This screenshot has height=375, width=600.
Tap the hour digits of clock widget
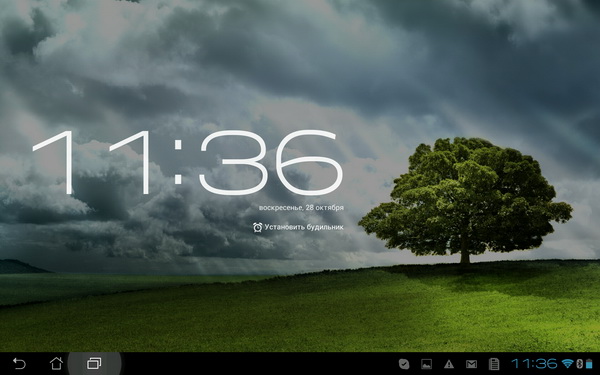click(x=91, y=163)
